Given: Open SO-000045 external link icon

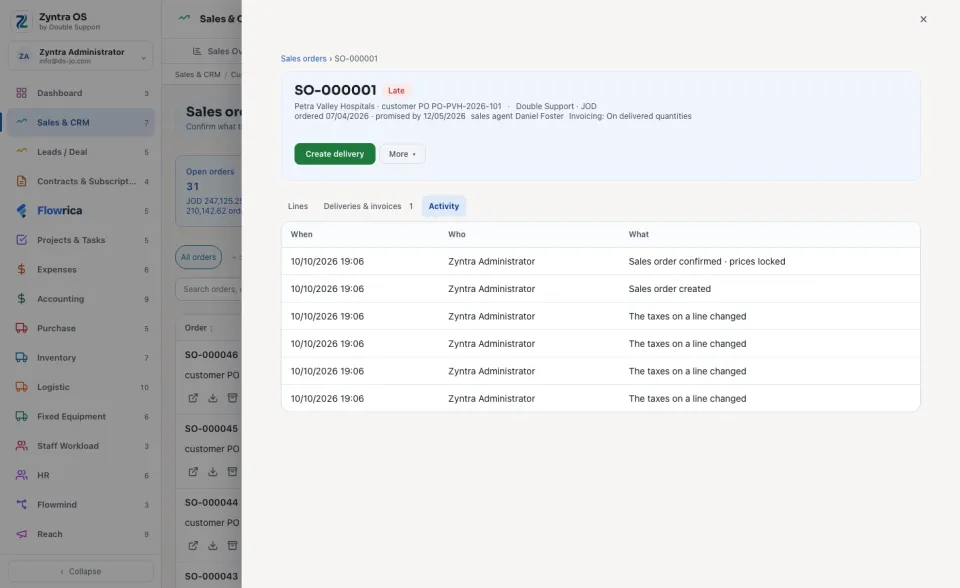Looking at the screenshot, I should click(193, 472).
